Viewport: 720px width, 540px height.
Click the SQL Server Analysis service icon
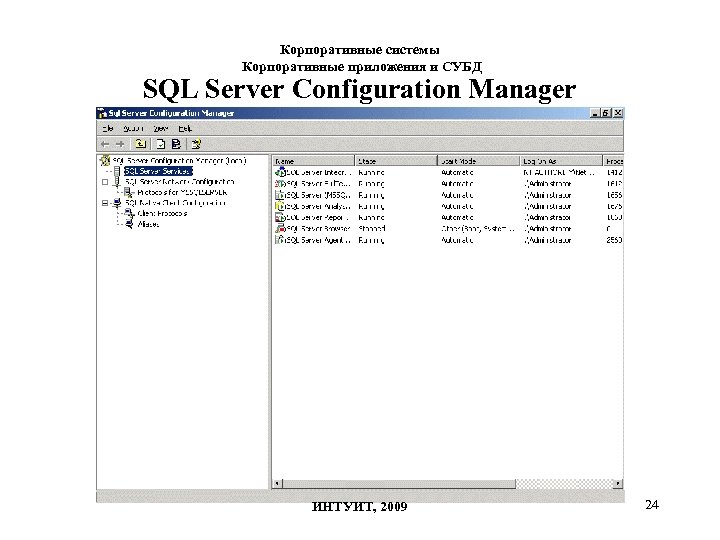[x=280, y=206]
